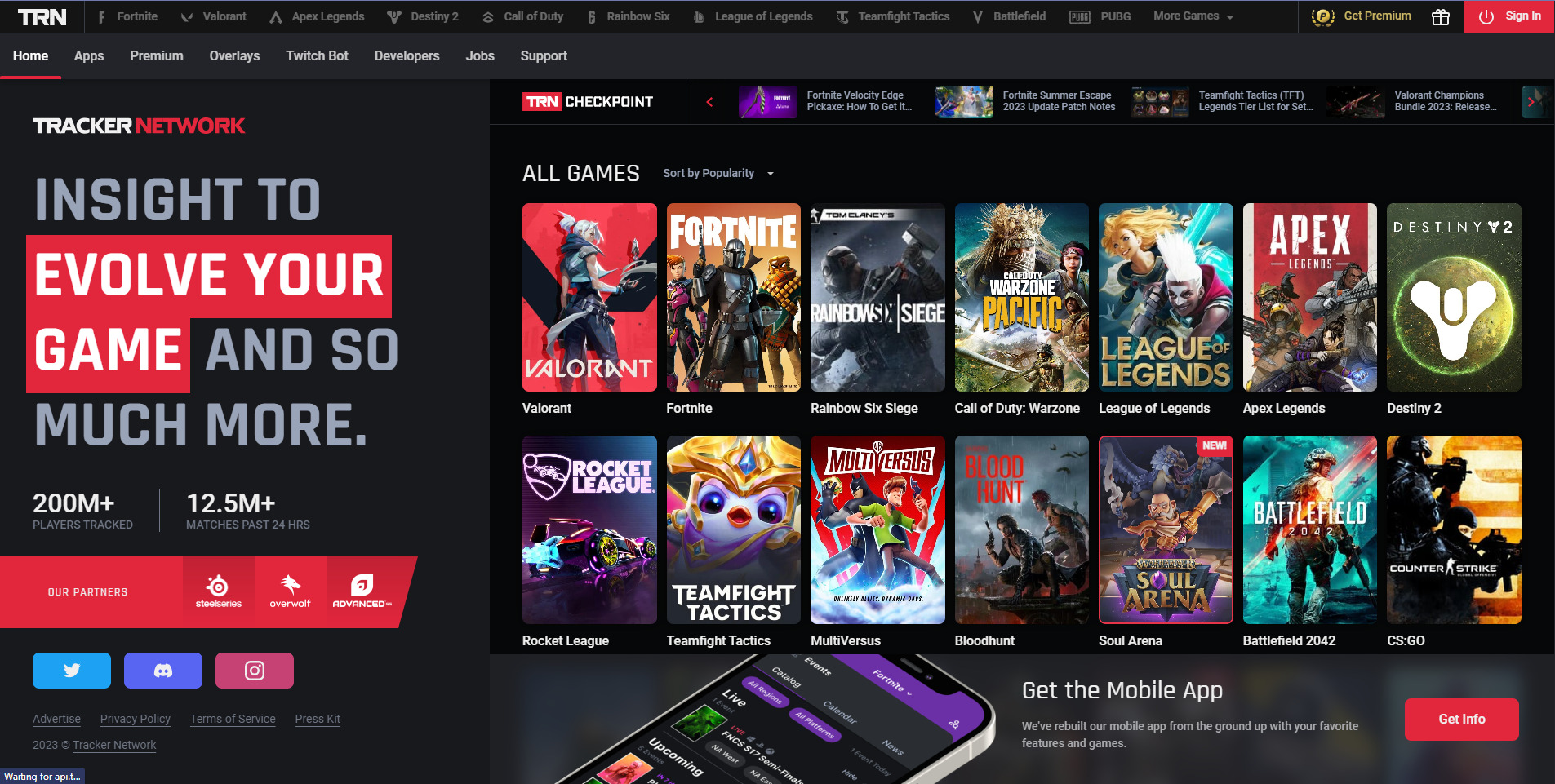
Task: Select the Fortnite game card
Action: pos(733,310)
